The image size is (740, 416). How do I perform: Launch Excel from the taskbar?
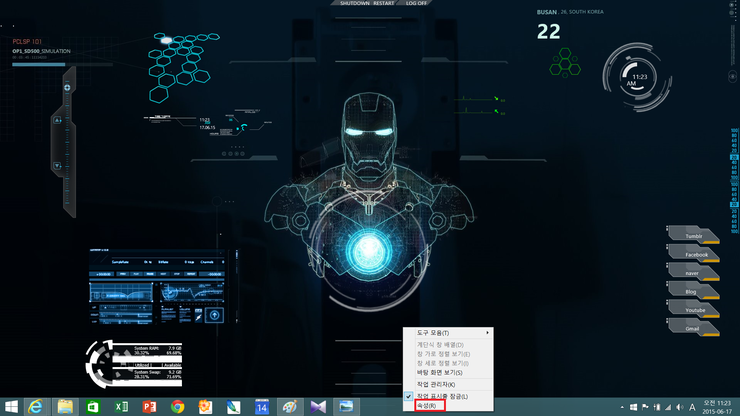point(121,407)
